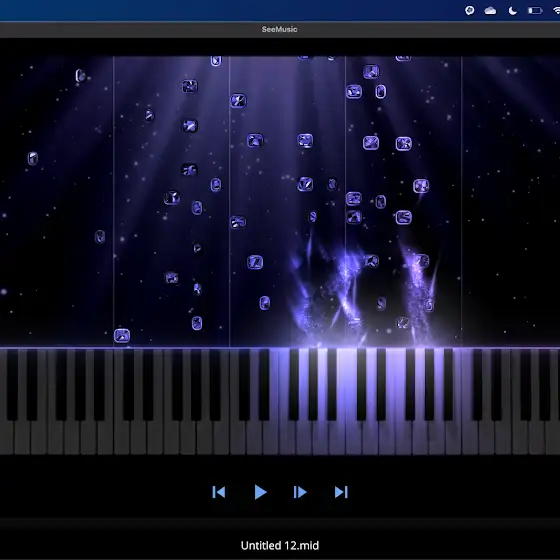The image size is (560, 560).
Task: Open the Wi-Fi menu icon
Action: click(556, 11)
